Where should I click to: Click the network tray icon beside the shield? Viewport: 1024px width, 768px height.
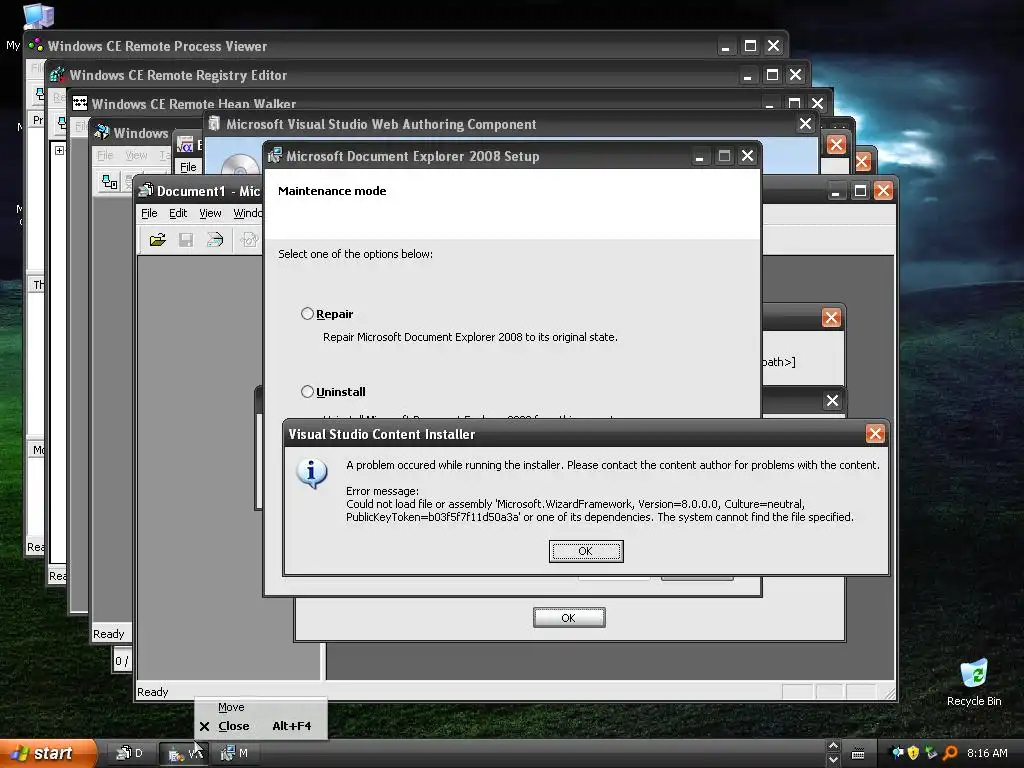click(931, 753)
